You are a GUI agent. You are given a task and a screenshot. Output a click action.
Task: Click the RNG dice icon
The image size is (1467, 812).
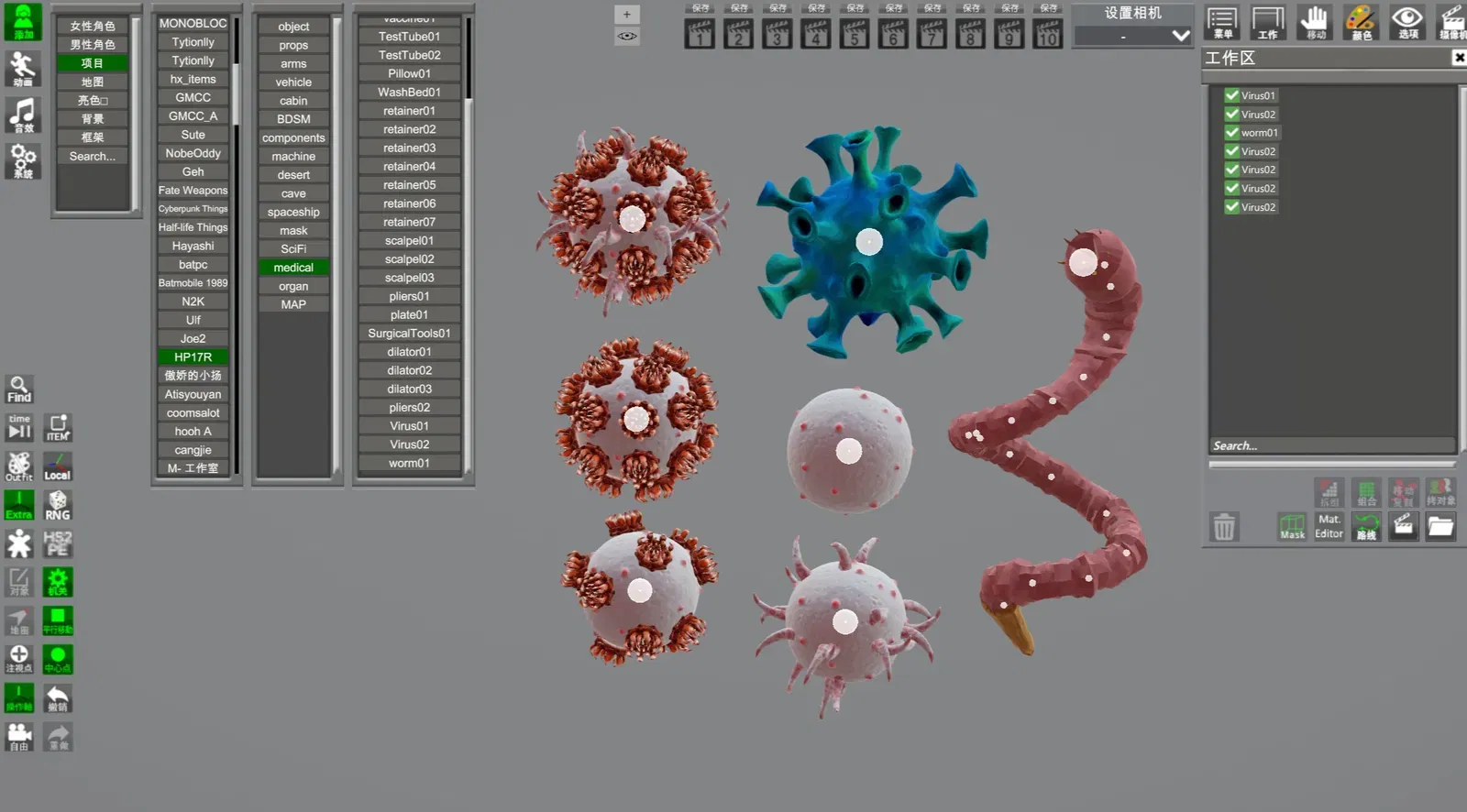[58, 505]
